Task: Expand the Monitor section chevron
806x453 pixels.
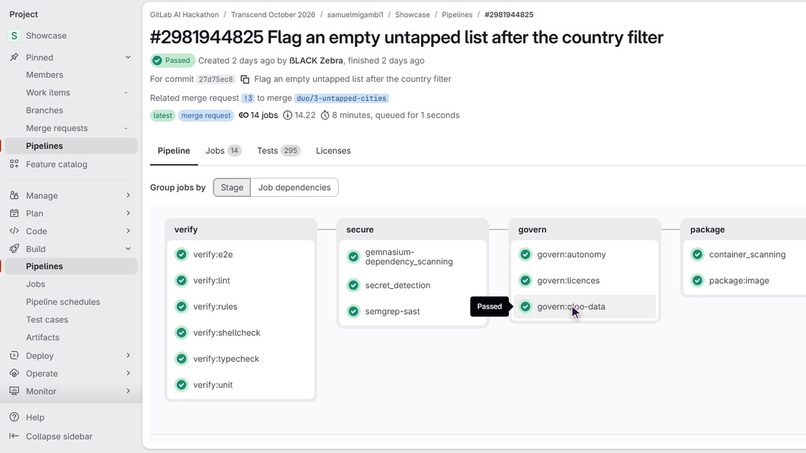Action: pos(128,391)
